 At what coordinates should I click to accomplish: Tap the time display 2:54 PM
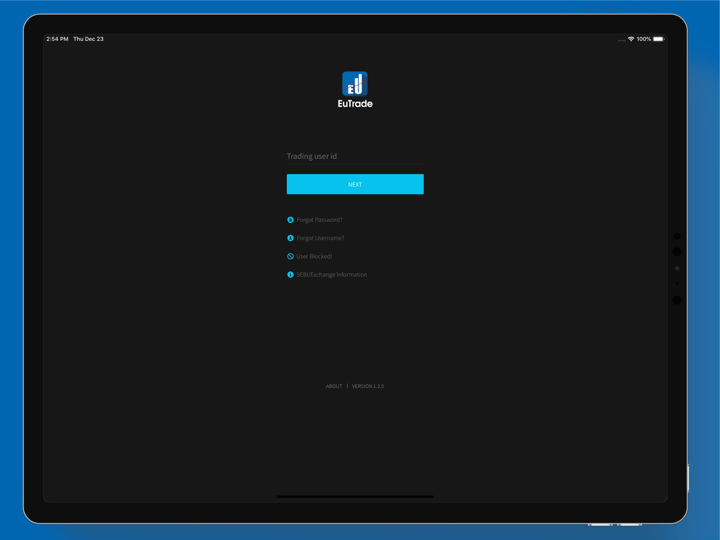pyautogui.click(x=57, y=39)
